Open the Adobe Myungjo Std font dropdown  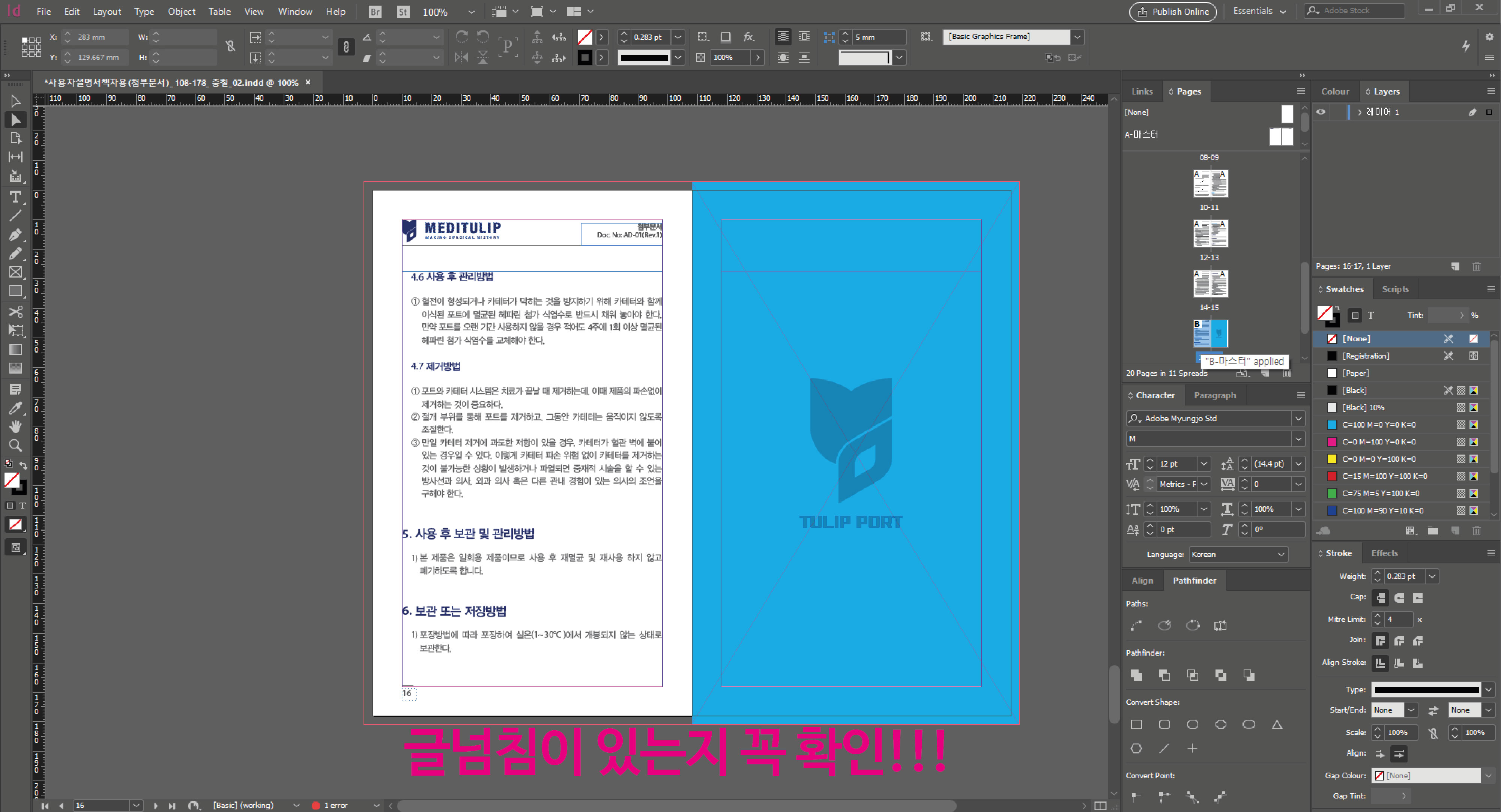[x=1298, y=418]
